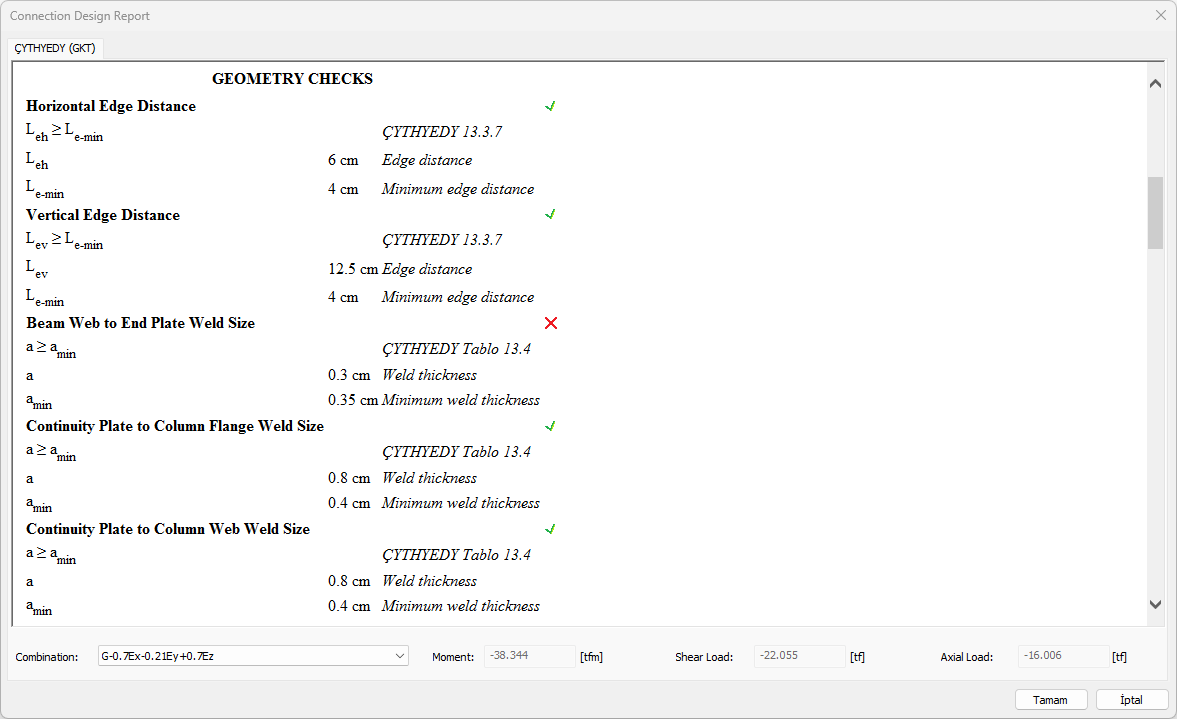Click the red X beside Beam Web weld

(x=550, y=323)
